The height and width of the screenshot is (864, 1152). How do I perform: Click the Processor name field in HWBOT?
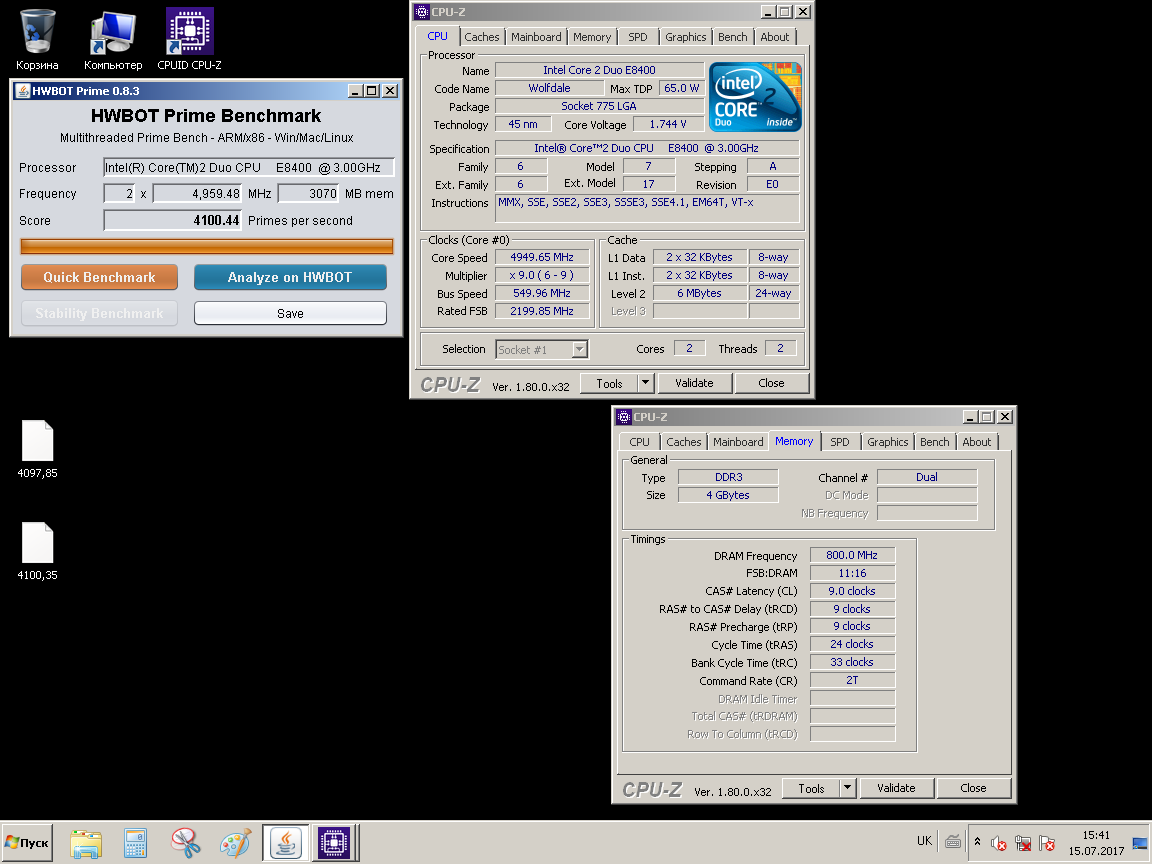point(249,168)
